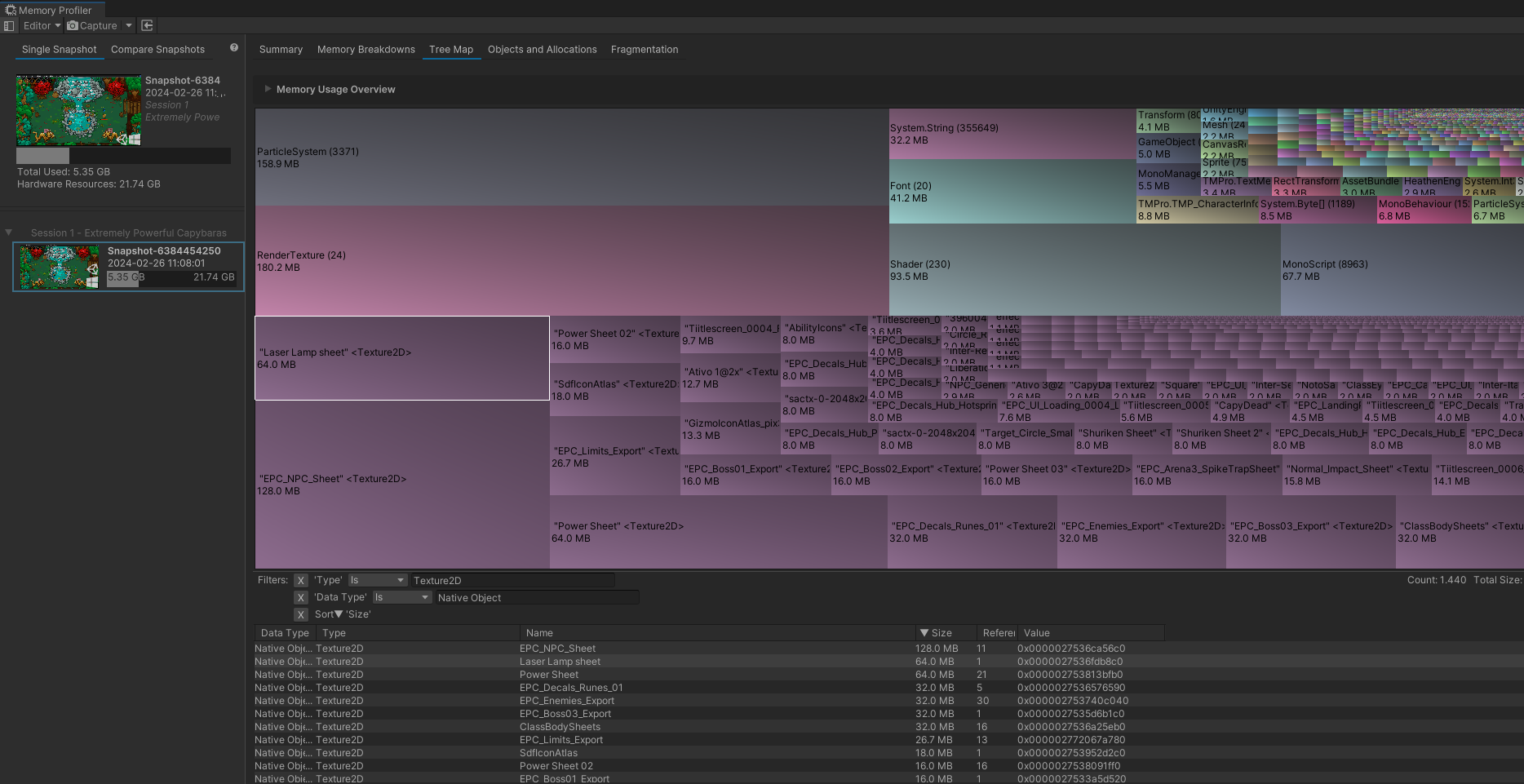Click the Memory Profiler chip icon
1524x784 pixels.
click(x=11, y=11)
